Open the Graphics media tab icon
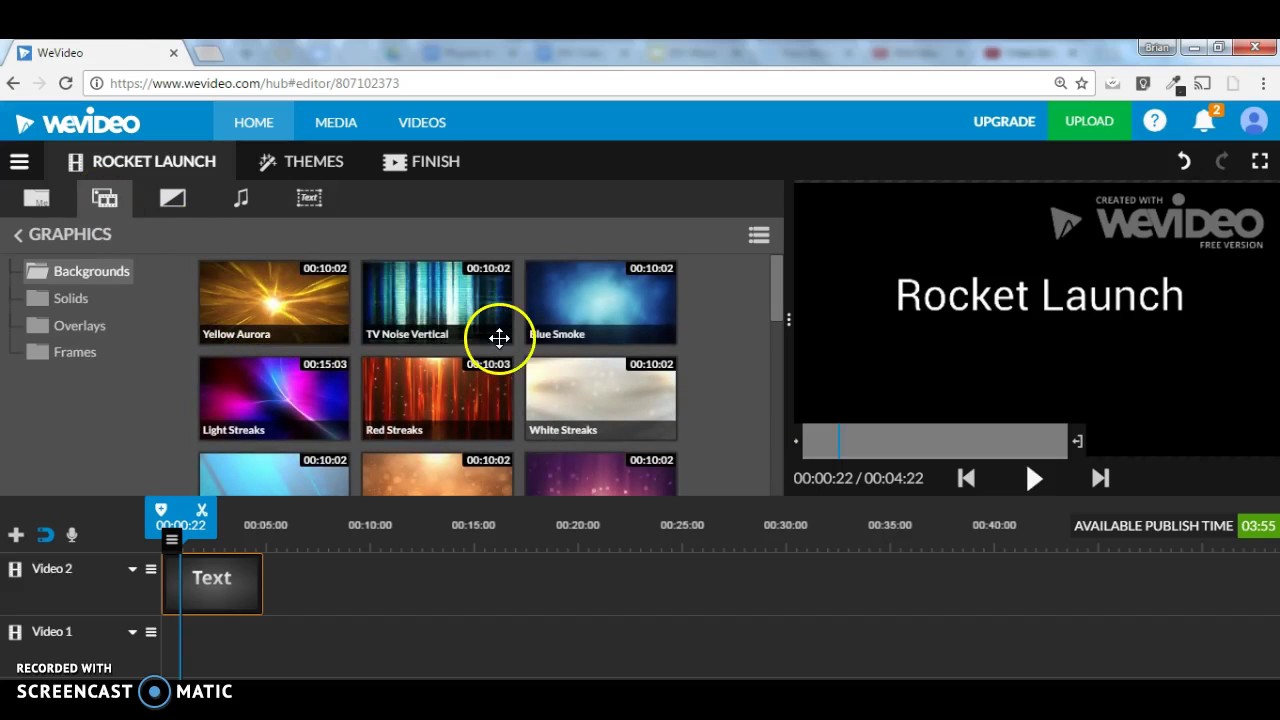 (x=104, y=198)
